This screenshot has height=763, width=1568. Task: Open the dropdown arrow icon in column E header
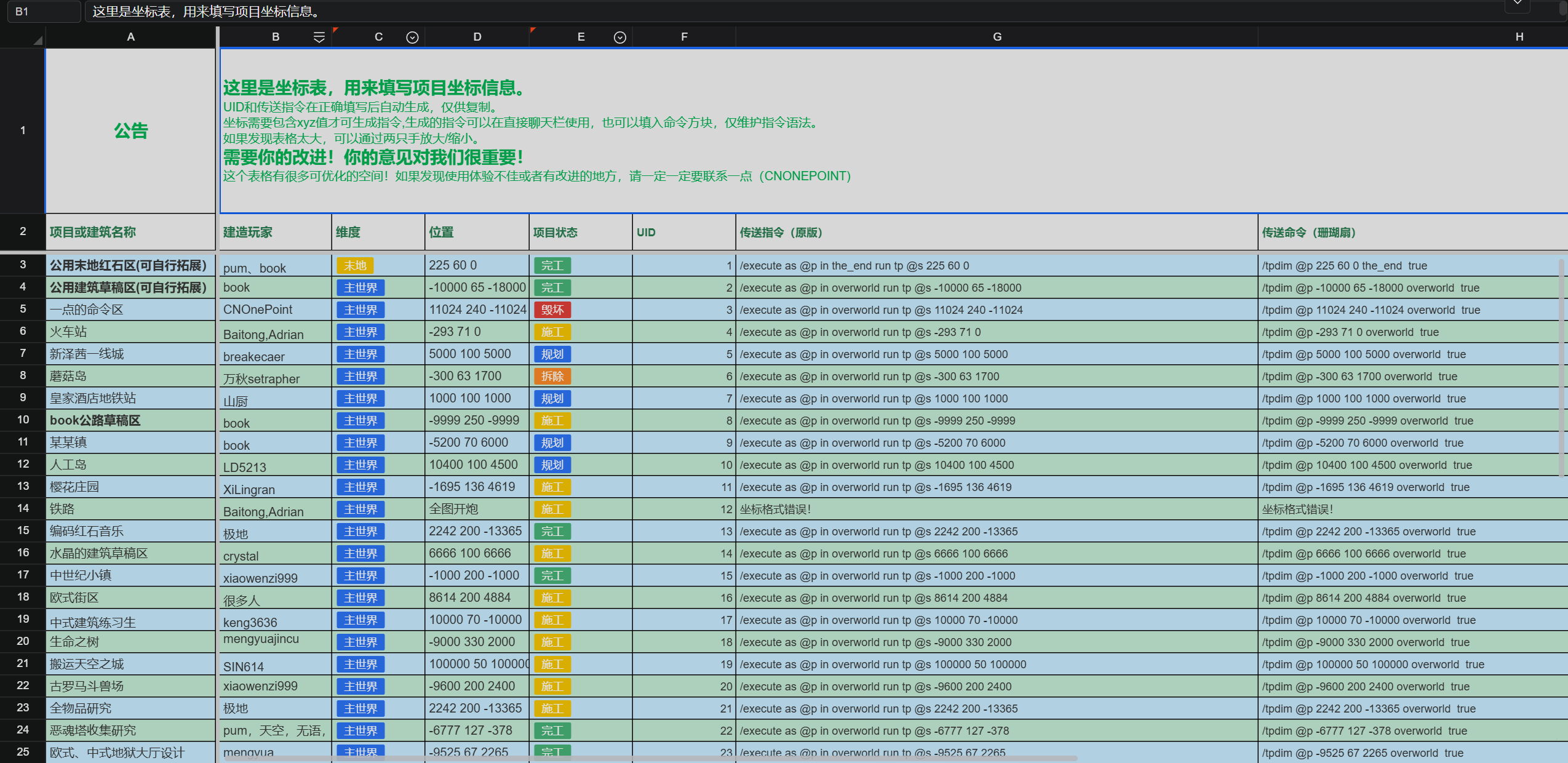tap(619, 38)
